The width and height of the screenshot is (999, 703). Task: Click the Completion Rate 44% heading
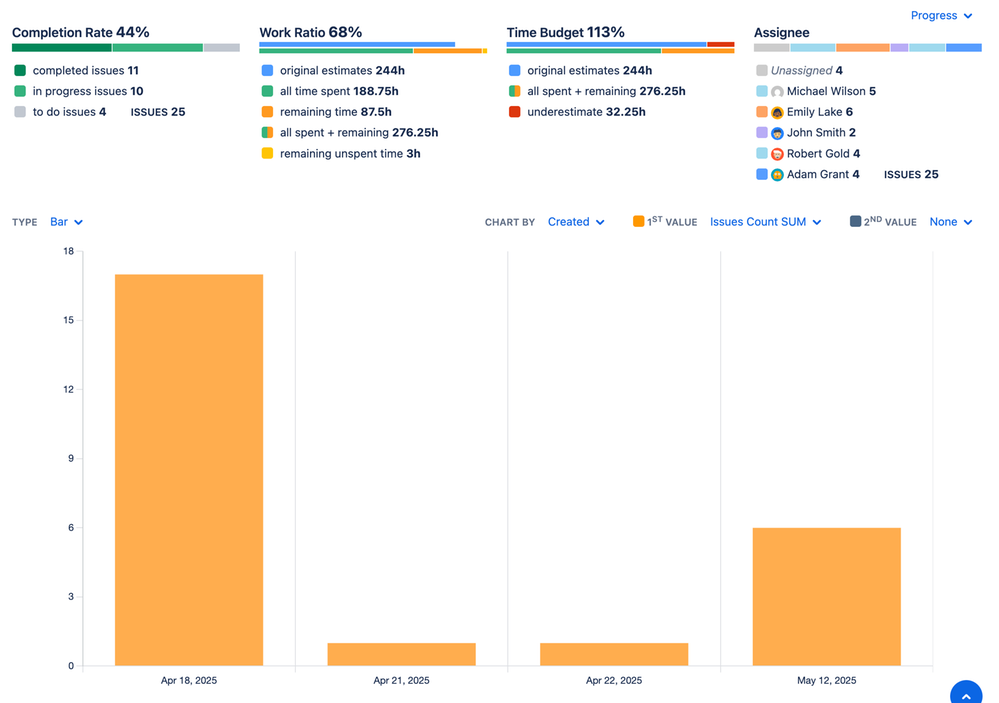click(x=80, y=33)
